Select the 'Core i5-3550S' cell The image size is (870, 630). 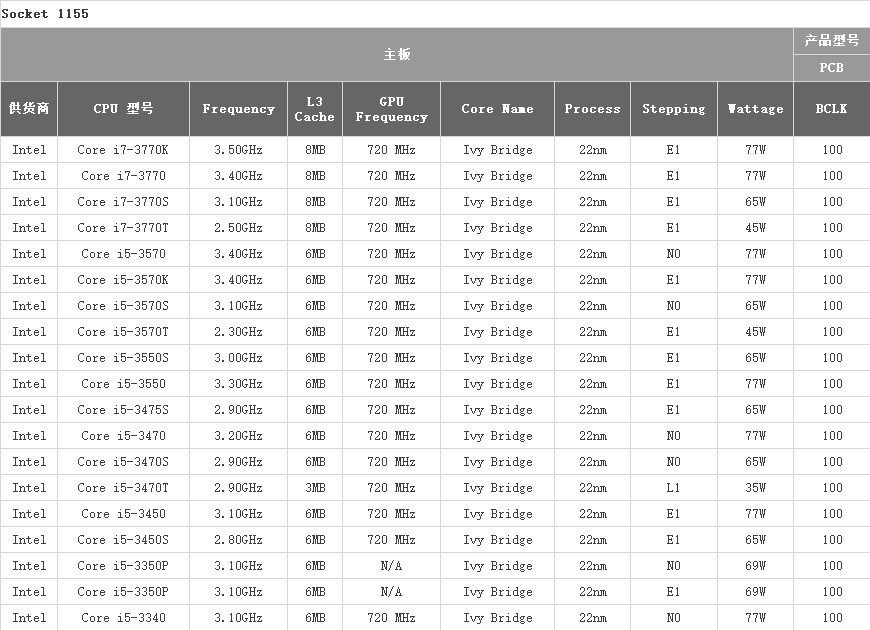(x=123, y=358)
